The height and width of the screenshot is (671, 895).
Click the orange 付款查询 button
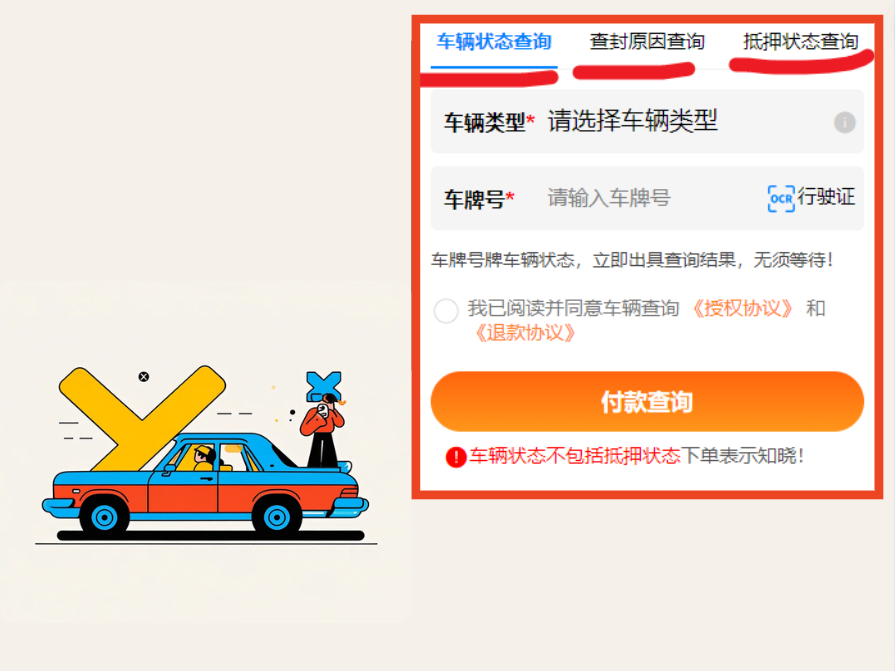click(647, 402)
